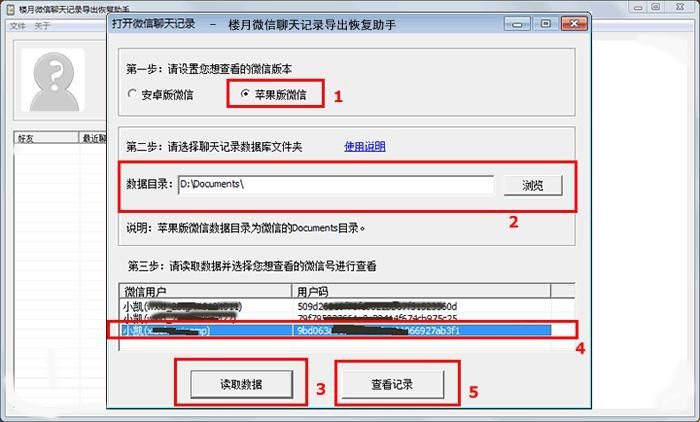
Task: Select the 小凯 row with code 509d2
Action: 337,306
